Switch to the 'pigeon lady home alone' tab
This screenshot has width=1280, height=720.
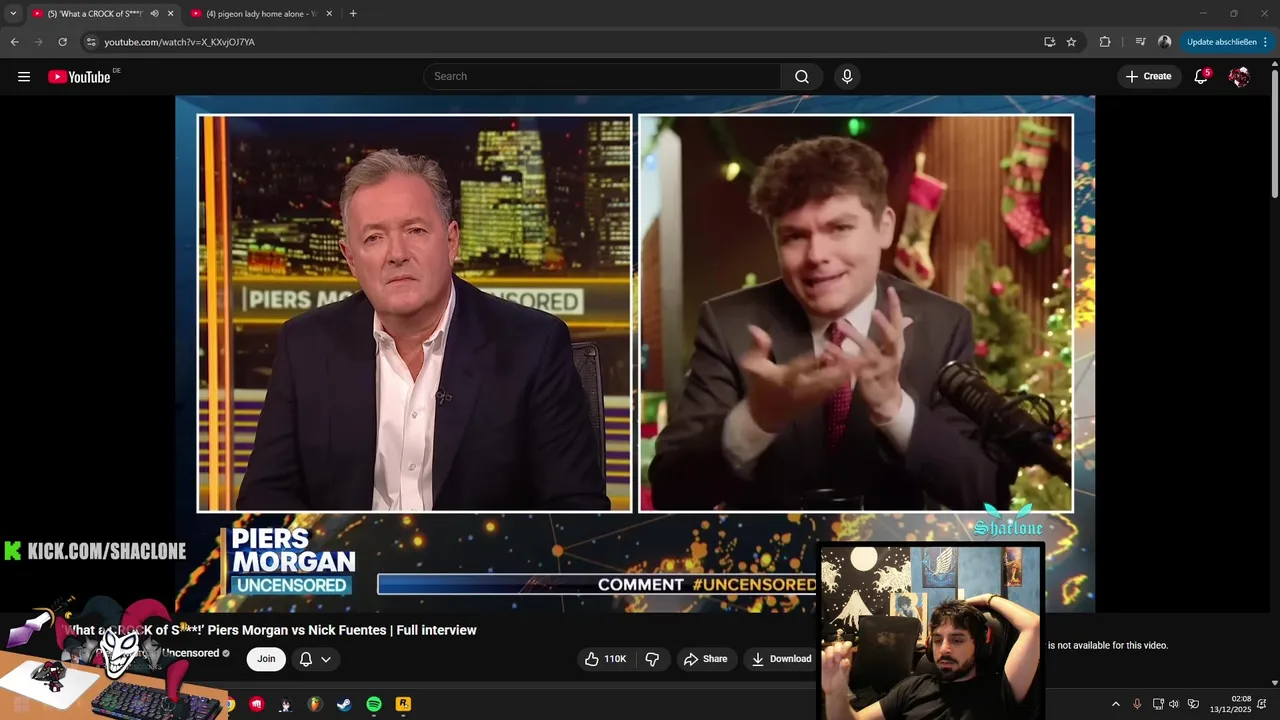pos(262,14)
